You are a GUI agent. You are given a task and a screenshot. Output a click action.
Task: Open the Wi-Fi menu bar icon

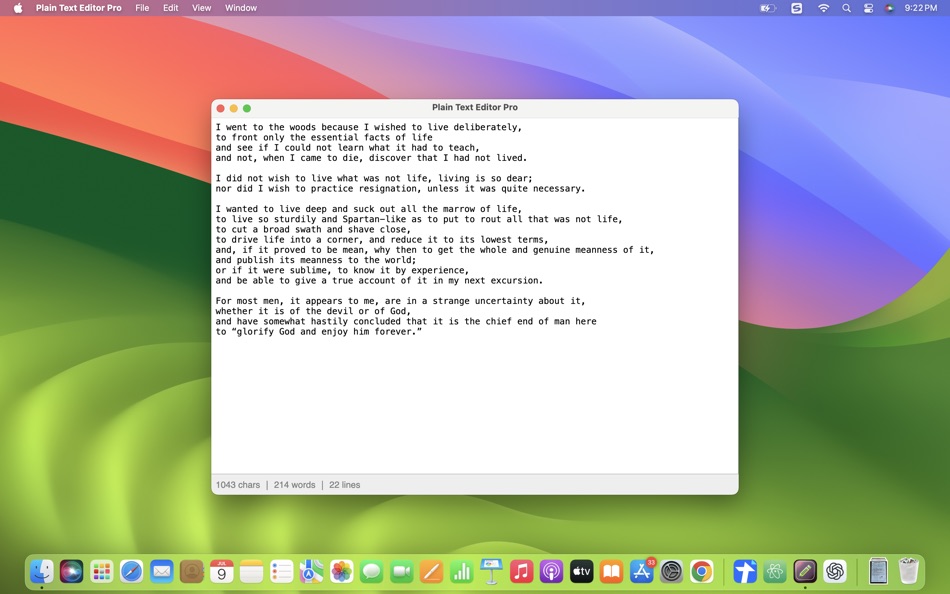click(x=823, y=8)
